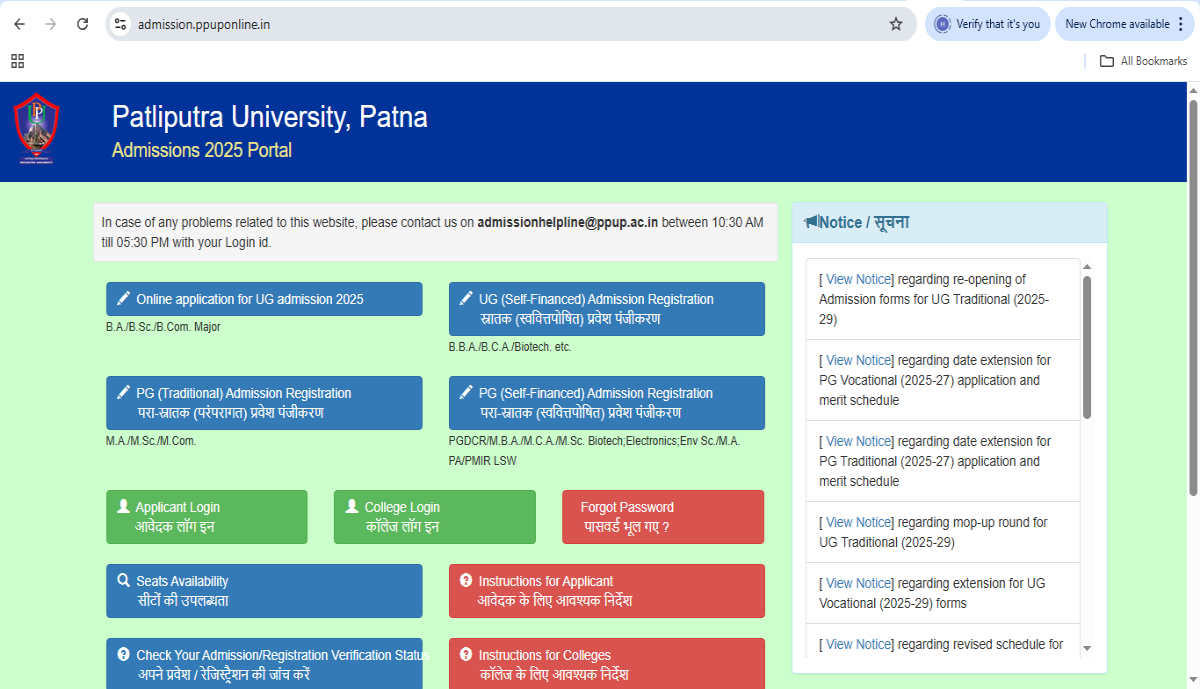Click B.A./B.Sc./B.Com. Major caption
The image size is (1200, 689).
tap(163, 327)
